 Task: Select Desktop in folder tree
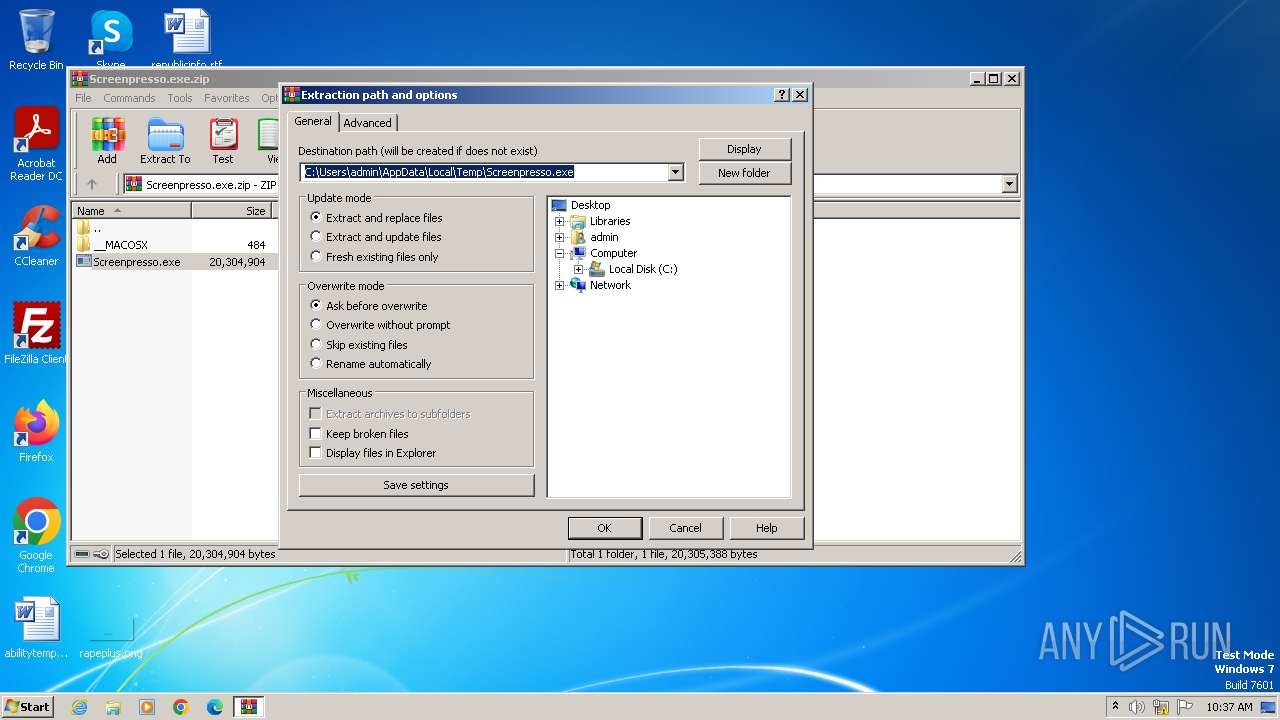pos(590,205)
